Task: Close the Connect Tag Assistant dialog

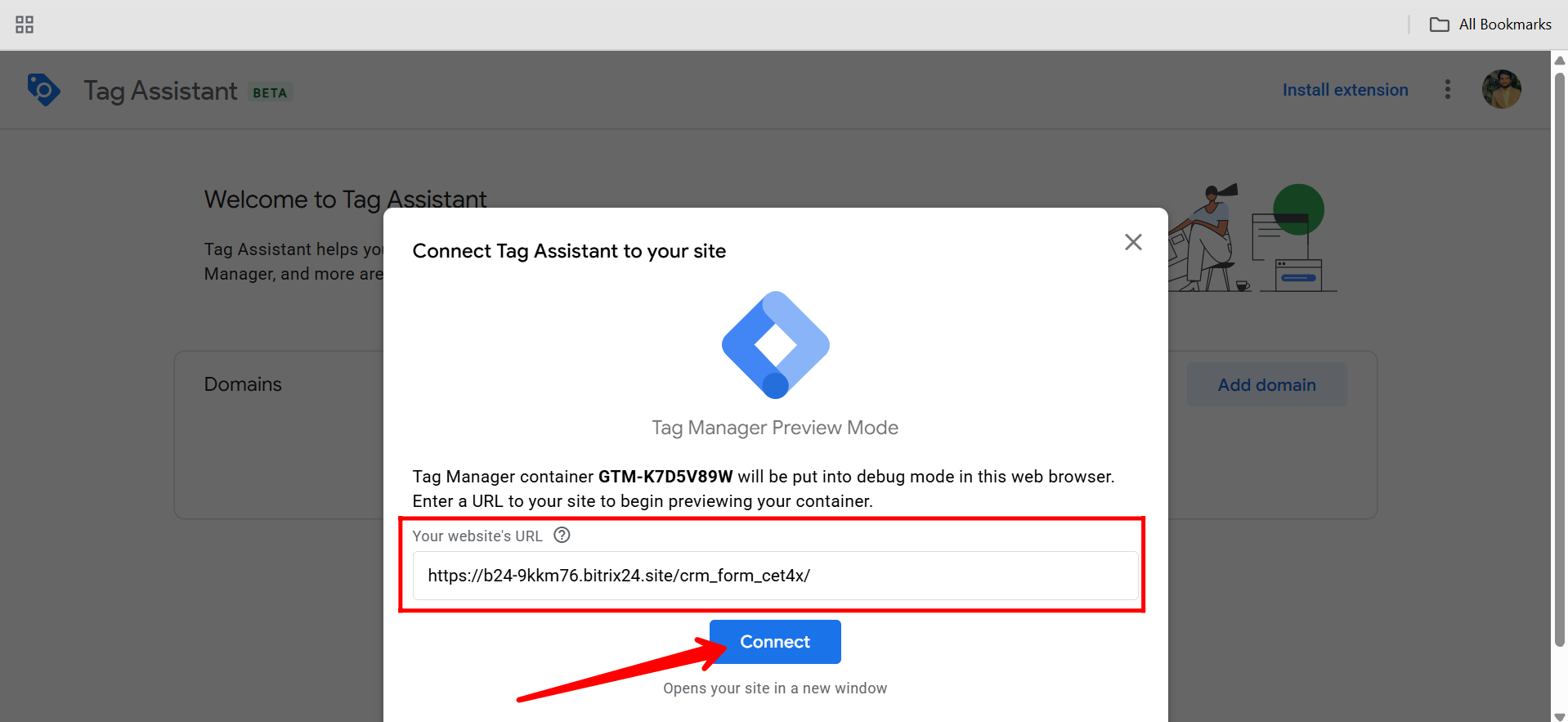Action: tap(1133, 242)
